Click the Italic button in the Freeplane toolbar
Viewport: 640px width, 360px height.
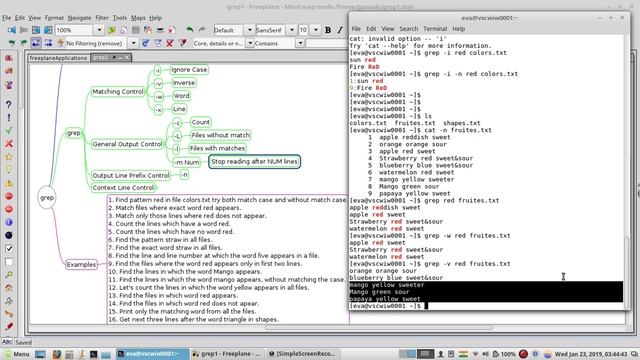click(x=340, y=30)
